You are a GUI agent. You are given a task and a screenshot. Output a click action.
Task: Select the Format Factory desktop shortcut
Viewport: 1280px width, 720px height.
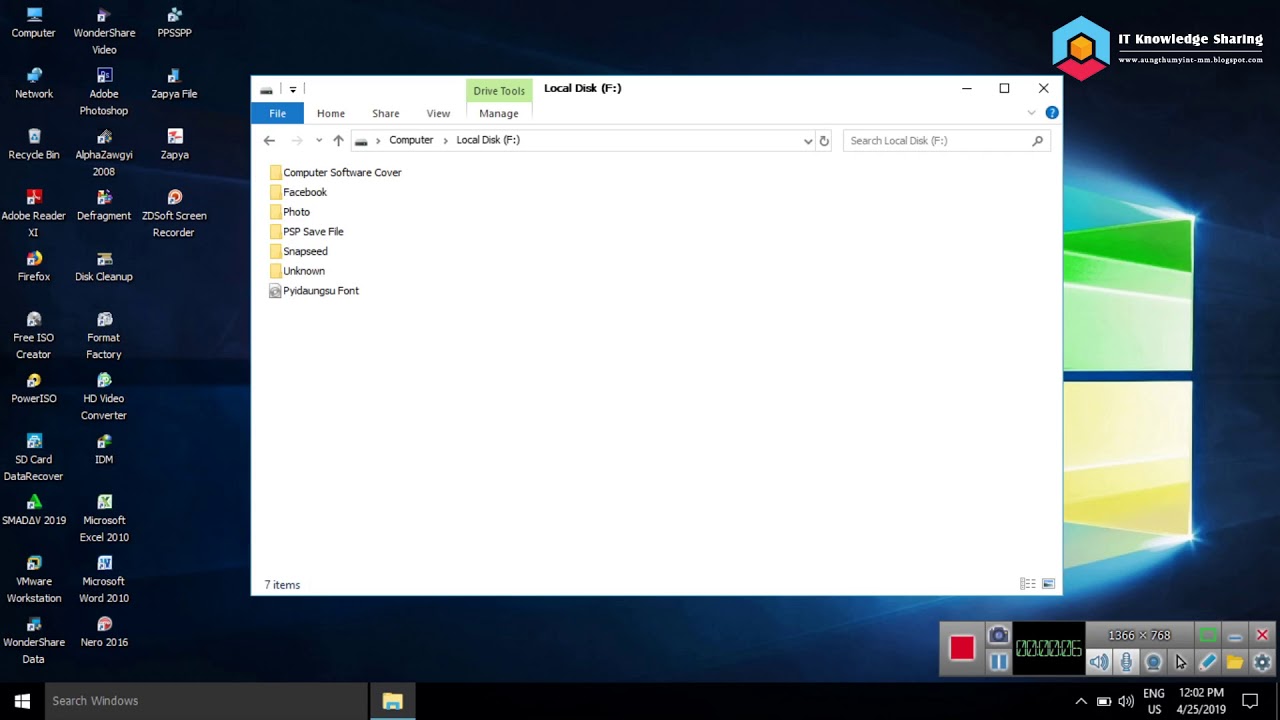tap(104, 336)
